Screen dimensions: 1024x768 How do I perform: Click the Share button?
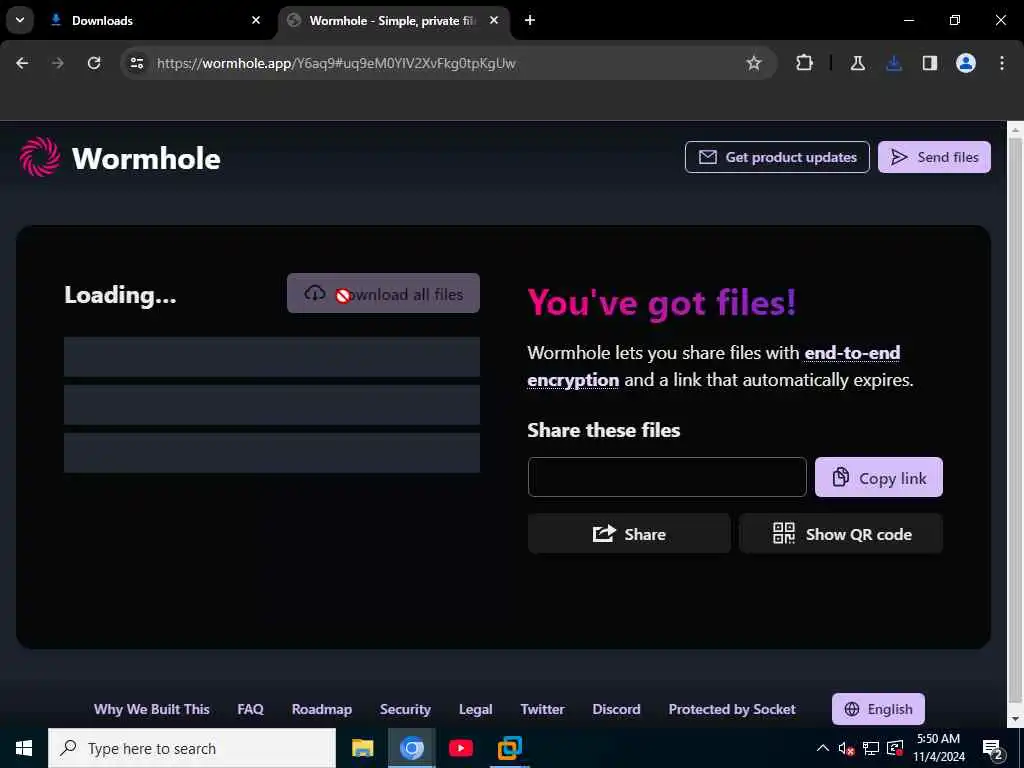pyautogui.click(x=629, y=534)
